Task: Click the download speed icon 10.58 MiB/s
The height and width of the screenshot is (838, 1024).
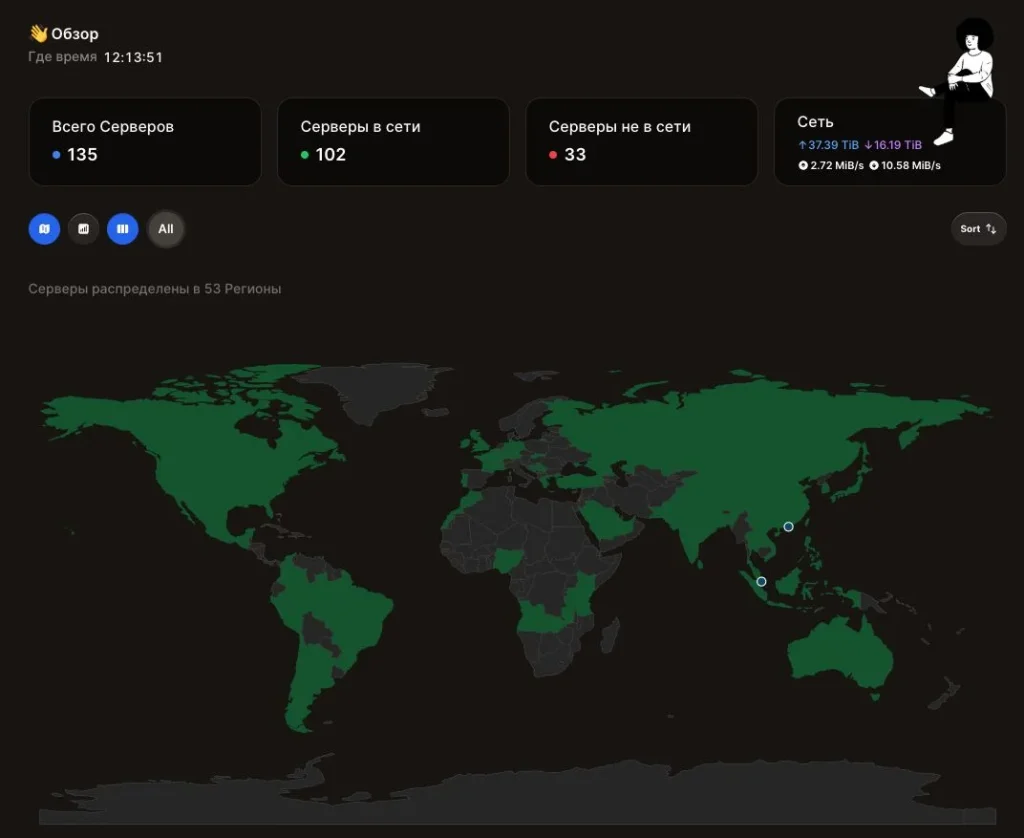Action: (874, 165)
